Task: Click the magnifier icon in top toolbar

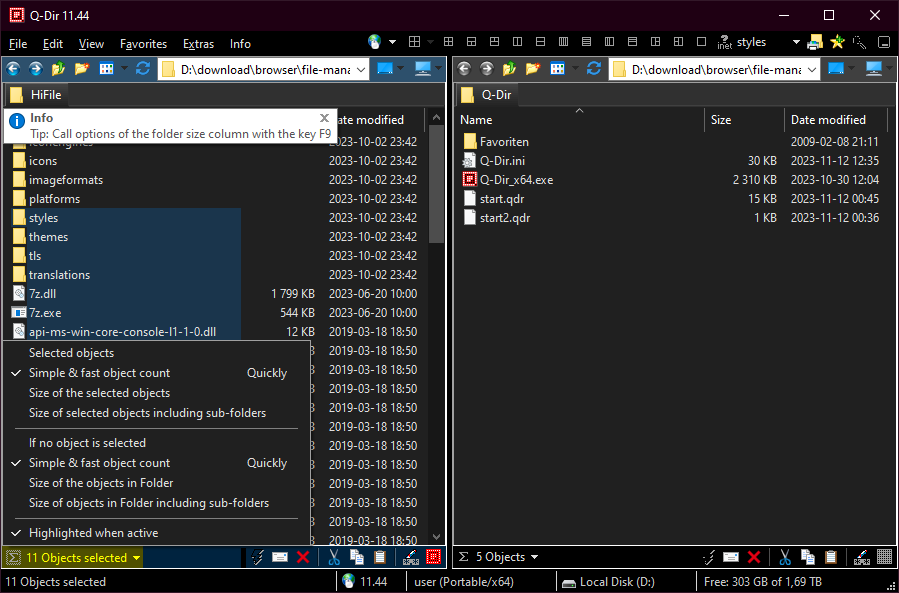Action: pos(859,42)
